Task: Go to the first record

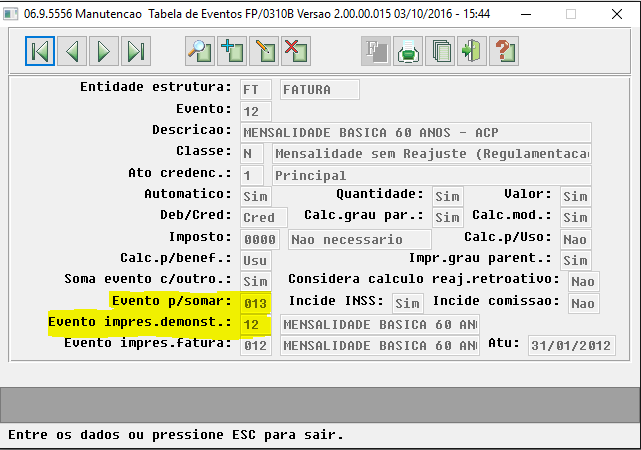Action: (40, 51)
